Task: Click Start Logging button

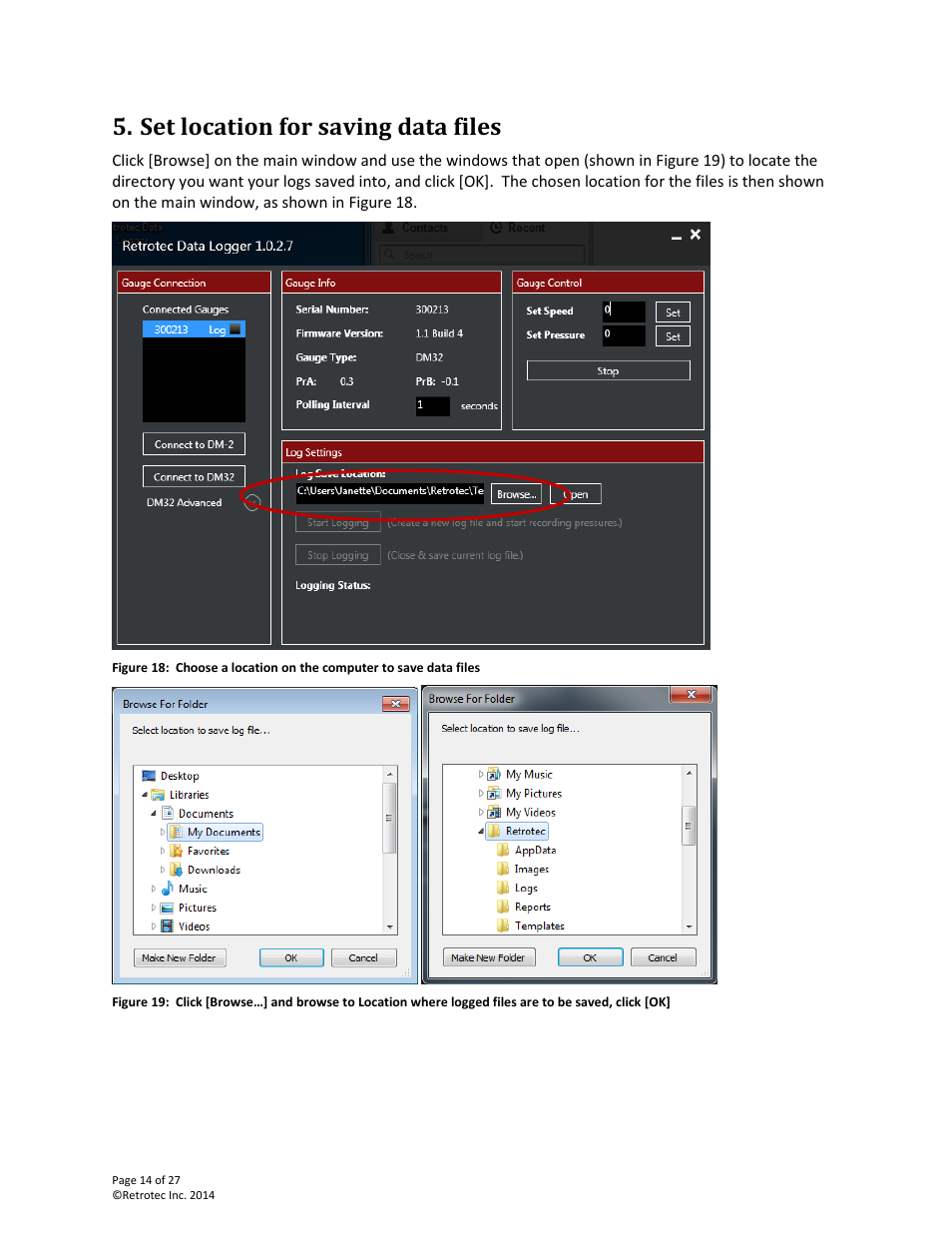Action: click(x=337, y=522)
